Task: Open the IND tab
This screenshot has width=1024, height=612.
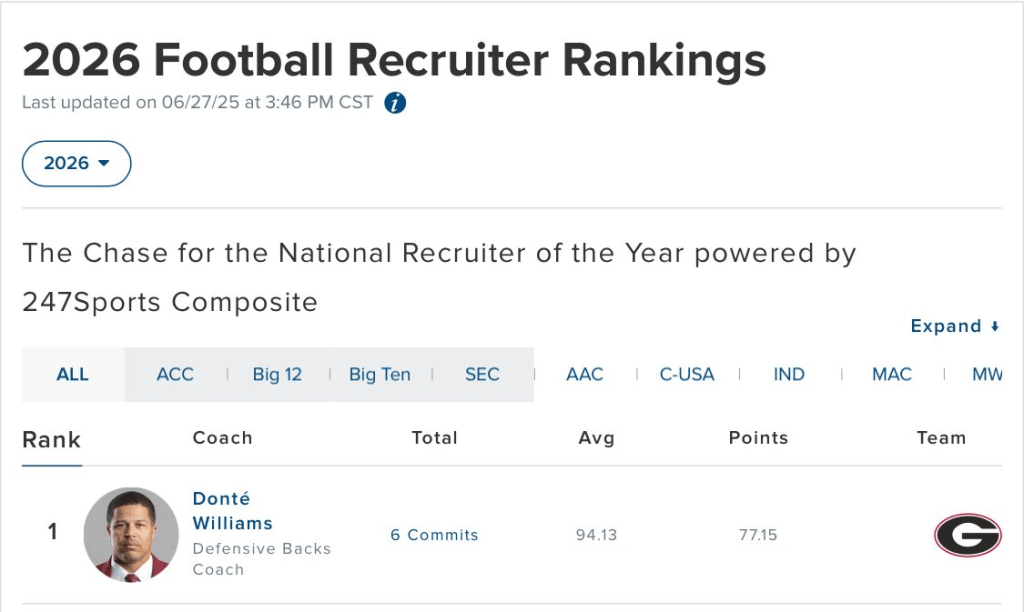Action: (789, 374)
